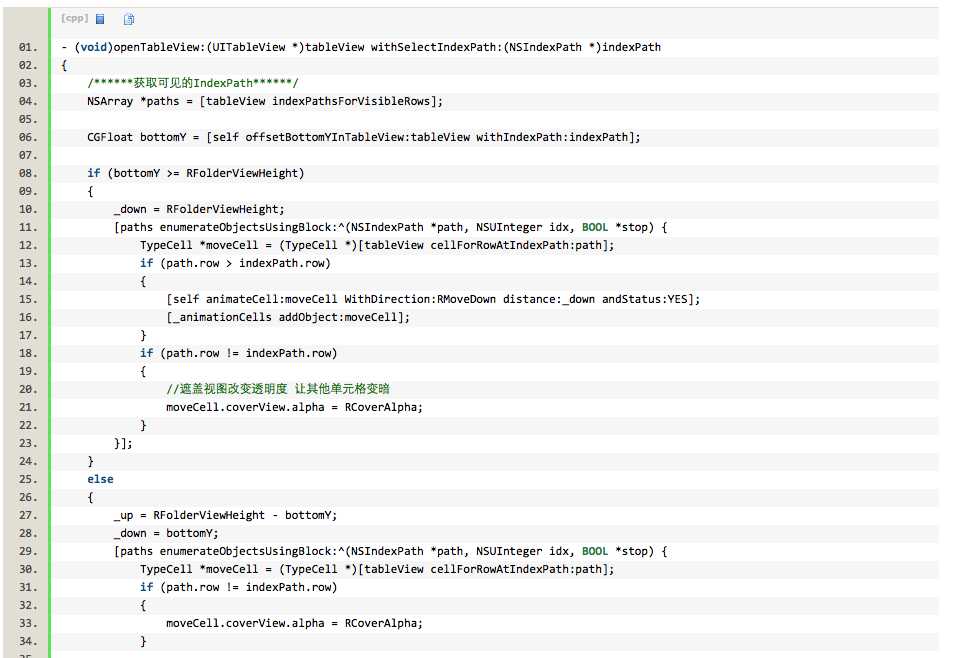Select line number 07.
This screenshot has height=658, width=968.
(x=27, y=156)
